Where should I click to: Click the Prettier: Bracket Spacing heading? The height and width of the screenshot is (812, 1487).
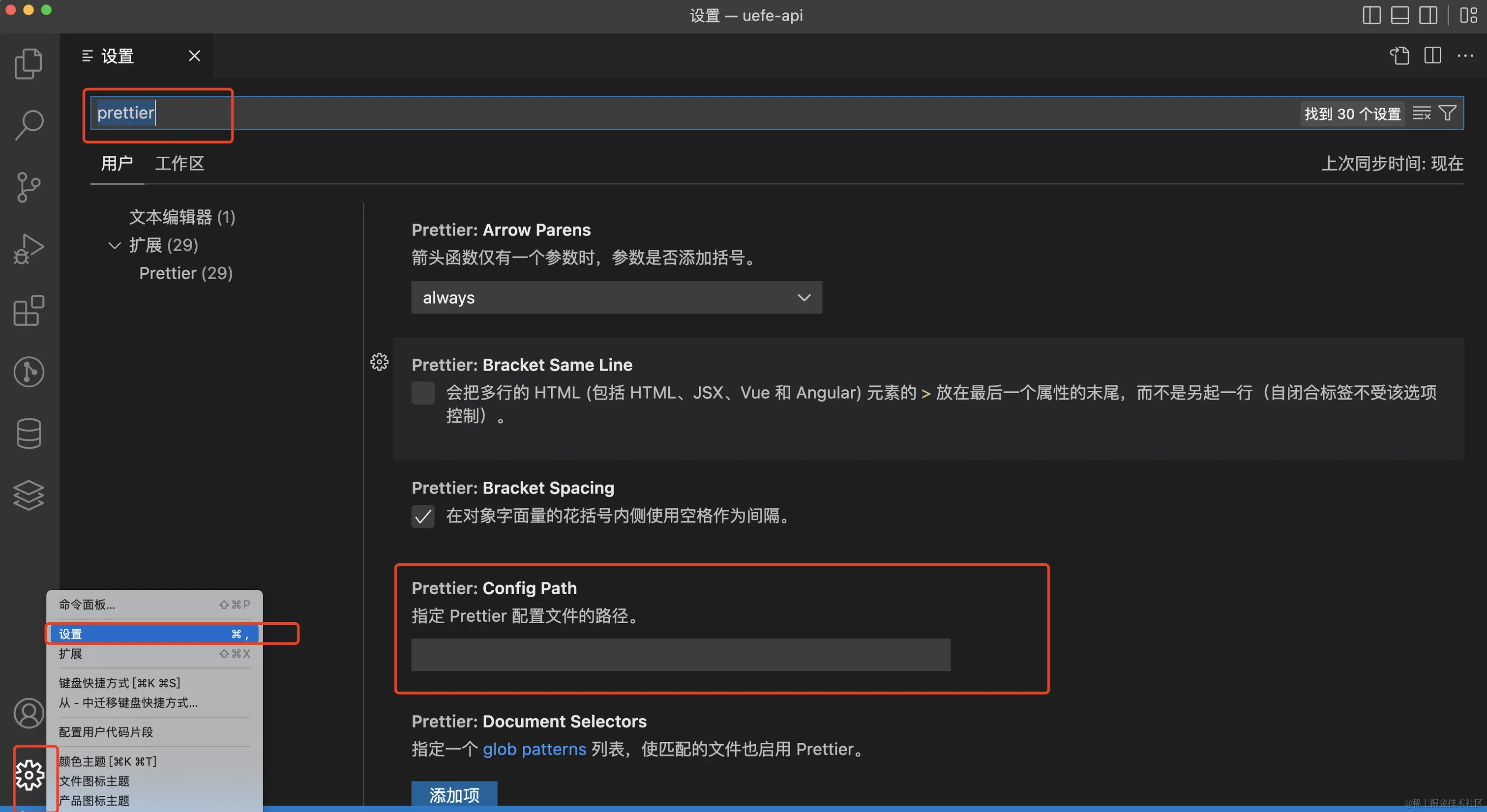[x=512, y=488]
